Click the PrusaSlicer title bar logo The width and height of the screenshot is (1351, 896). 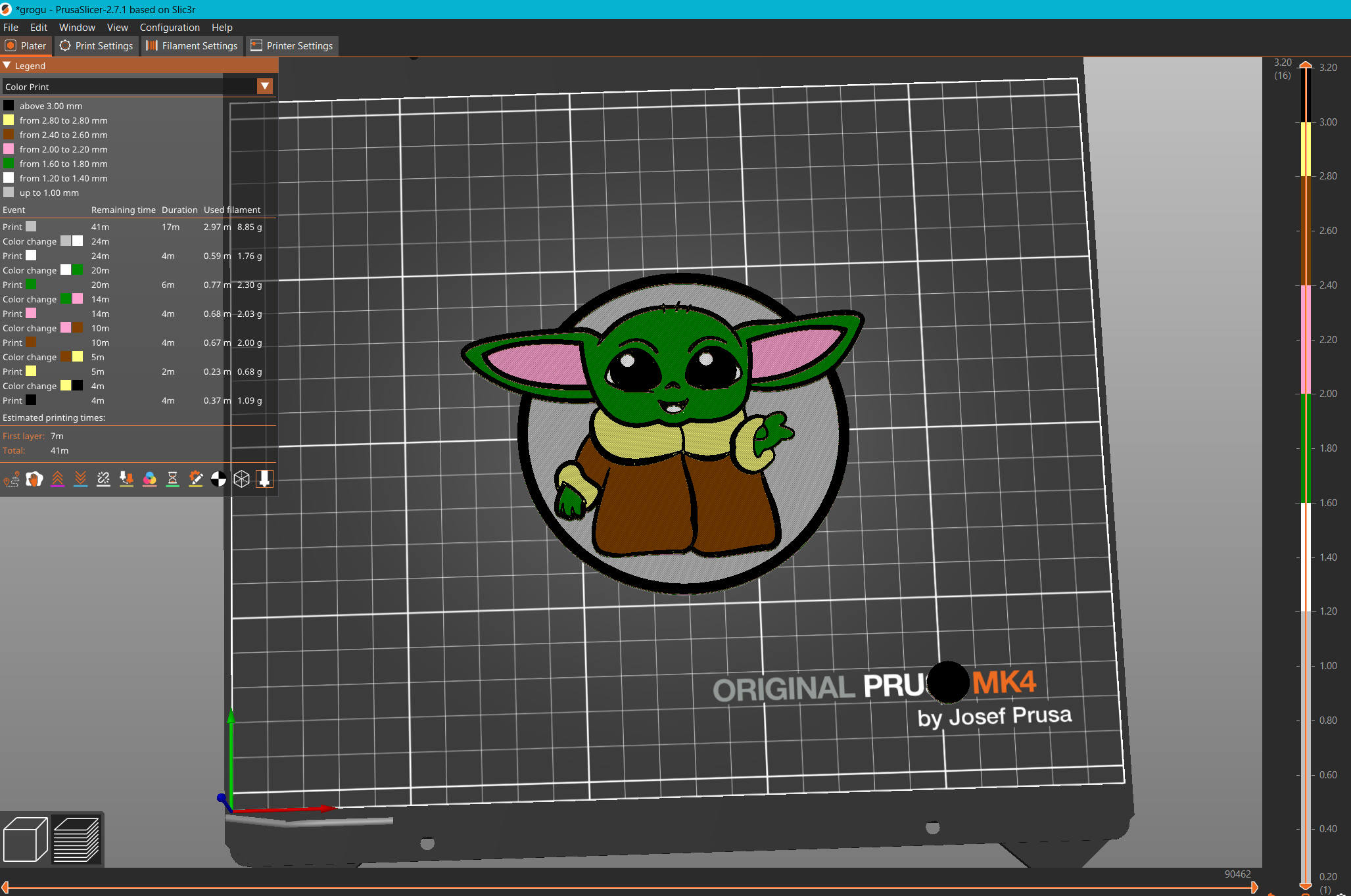pos(7,9)
